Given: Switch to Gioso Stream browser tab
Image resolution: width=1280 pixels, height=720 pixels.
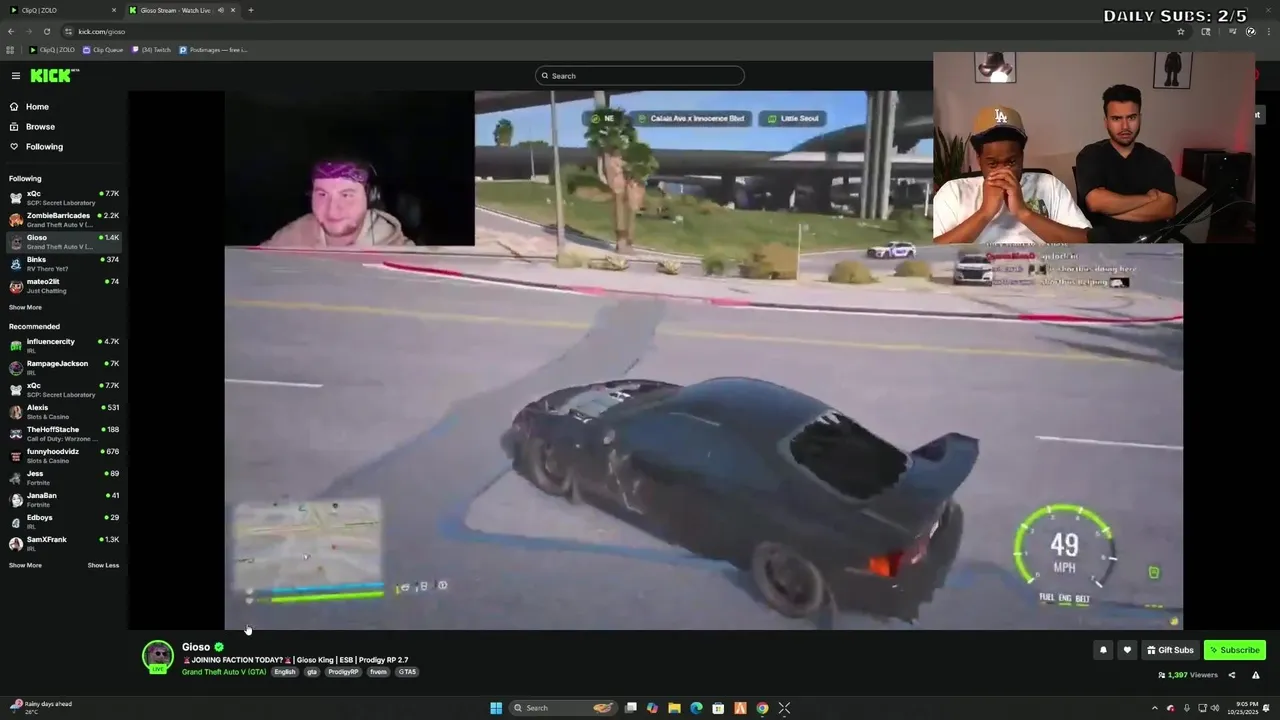Looking at the screenshot, I should click(x=183, y=10).
